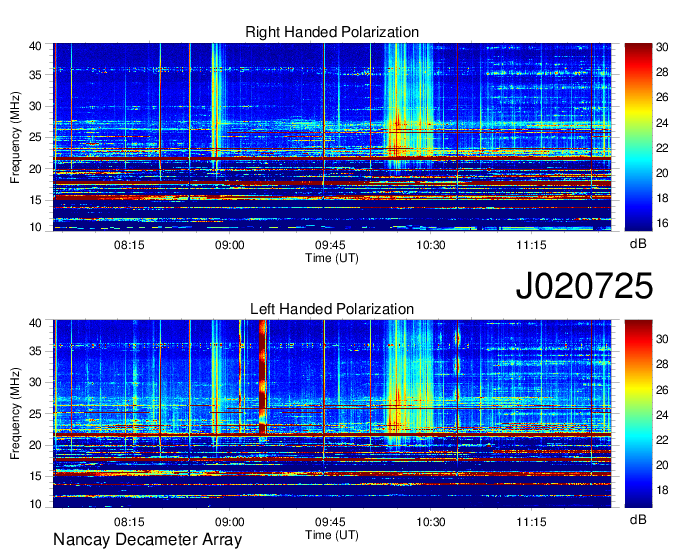The image size is (680, 552).
Task: Select the J020725 observation label
Action: (584, 286)
